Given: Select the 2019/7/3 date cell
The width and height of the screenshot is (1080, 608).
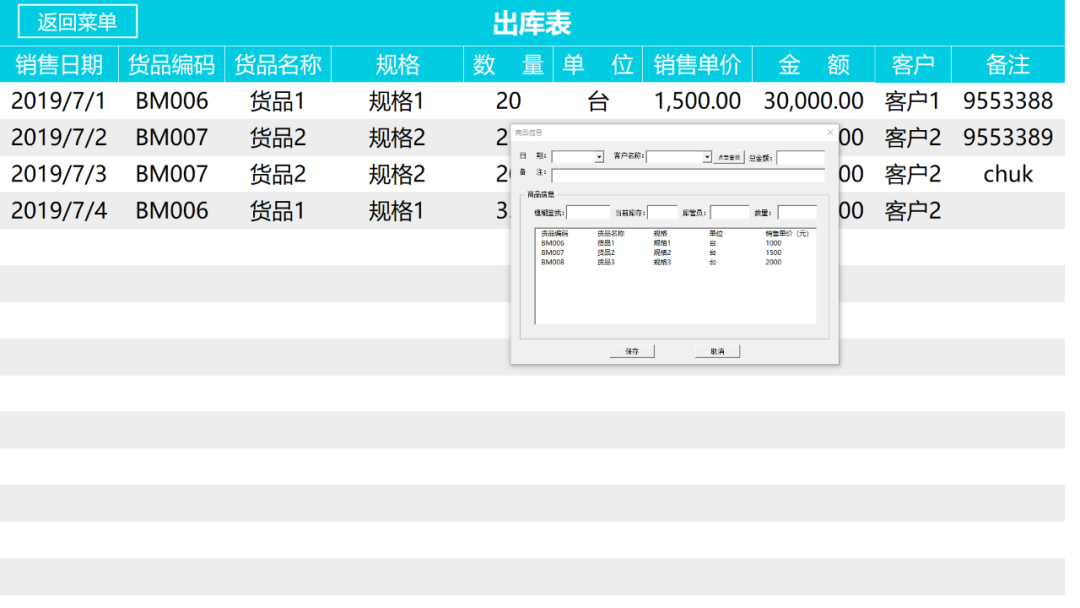Looking at the screenshot, I should pos(59,174).
